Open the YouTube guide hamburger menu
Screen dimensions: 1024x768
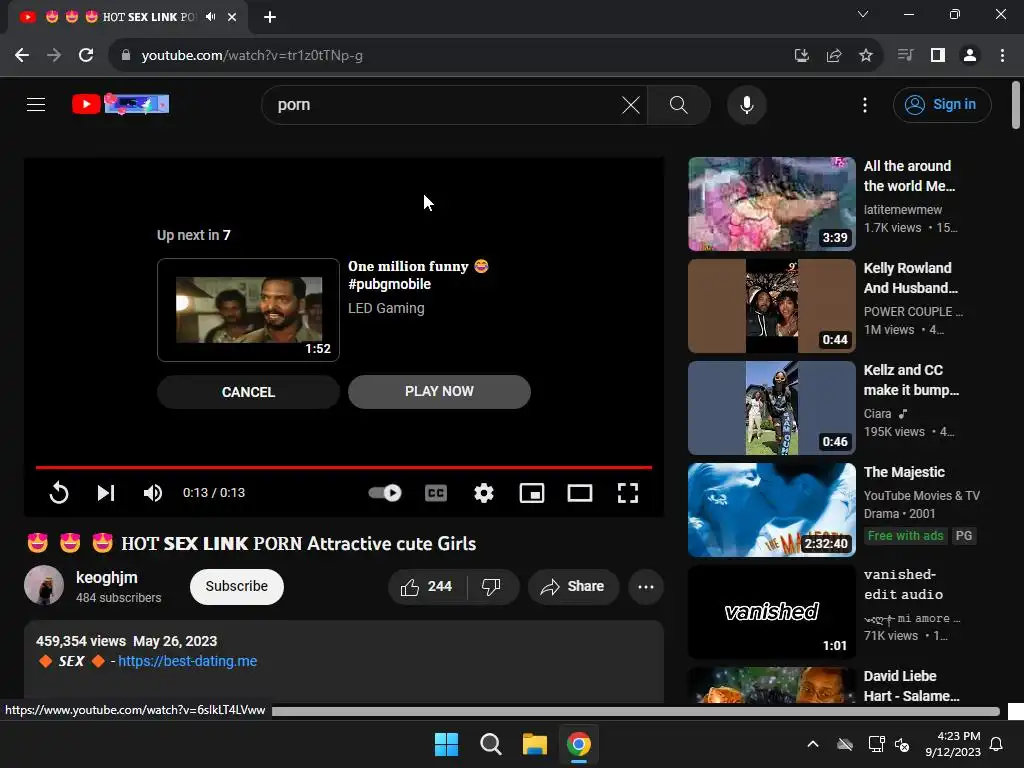click(x=36, y=104)
